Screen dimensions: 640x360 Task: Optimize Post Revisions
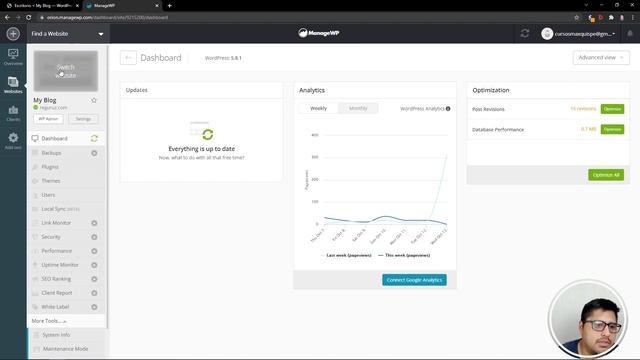(x=612, y=109)
